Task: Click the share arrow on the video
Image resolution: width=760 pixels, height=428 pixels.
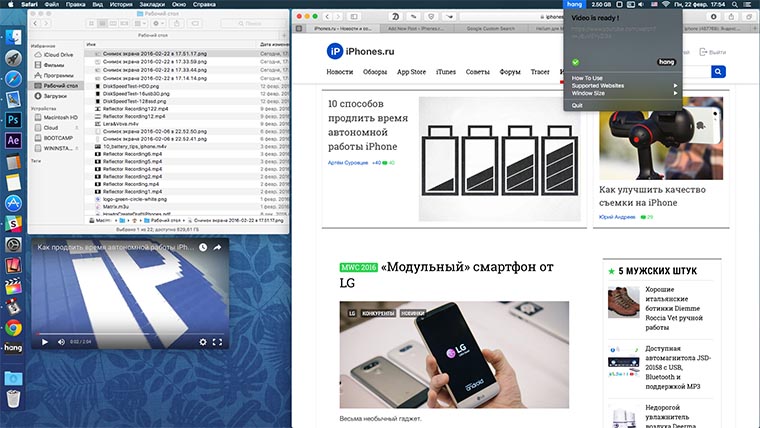Action: 217,247
